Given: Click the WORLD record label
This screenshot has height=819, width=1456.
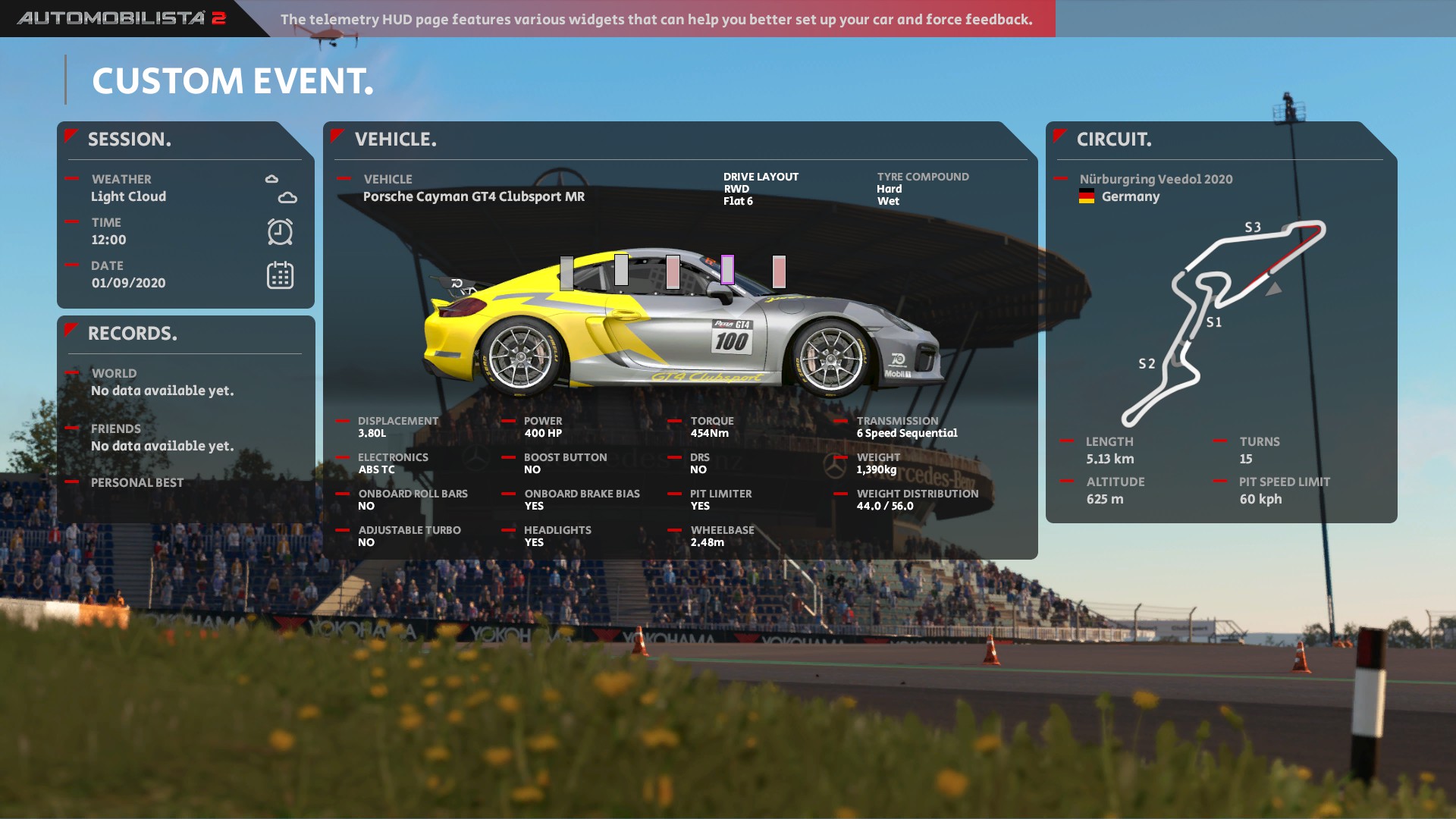Looking at the screenshot, I should pos(114,373).
